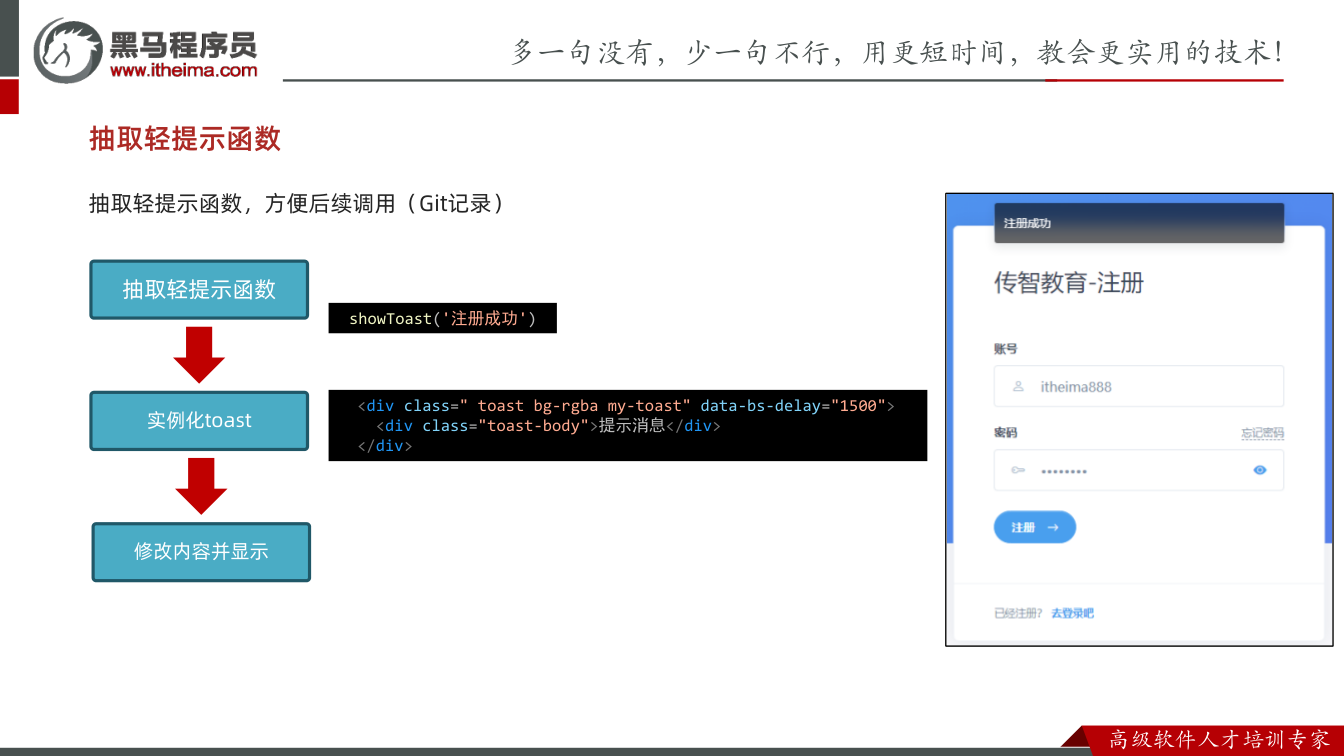Click the 传智教育-注册 heading
Image resolution: width=1344 pixels, height=756 pixels.
click(x=1068, y=283)
